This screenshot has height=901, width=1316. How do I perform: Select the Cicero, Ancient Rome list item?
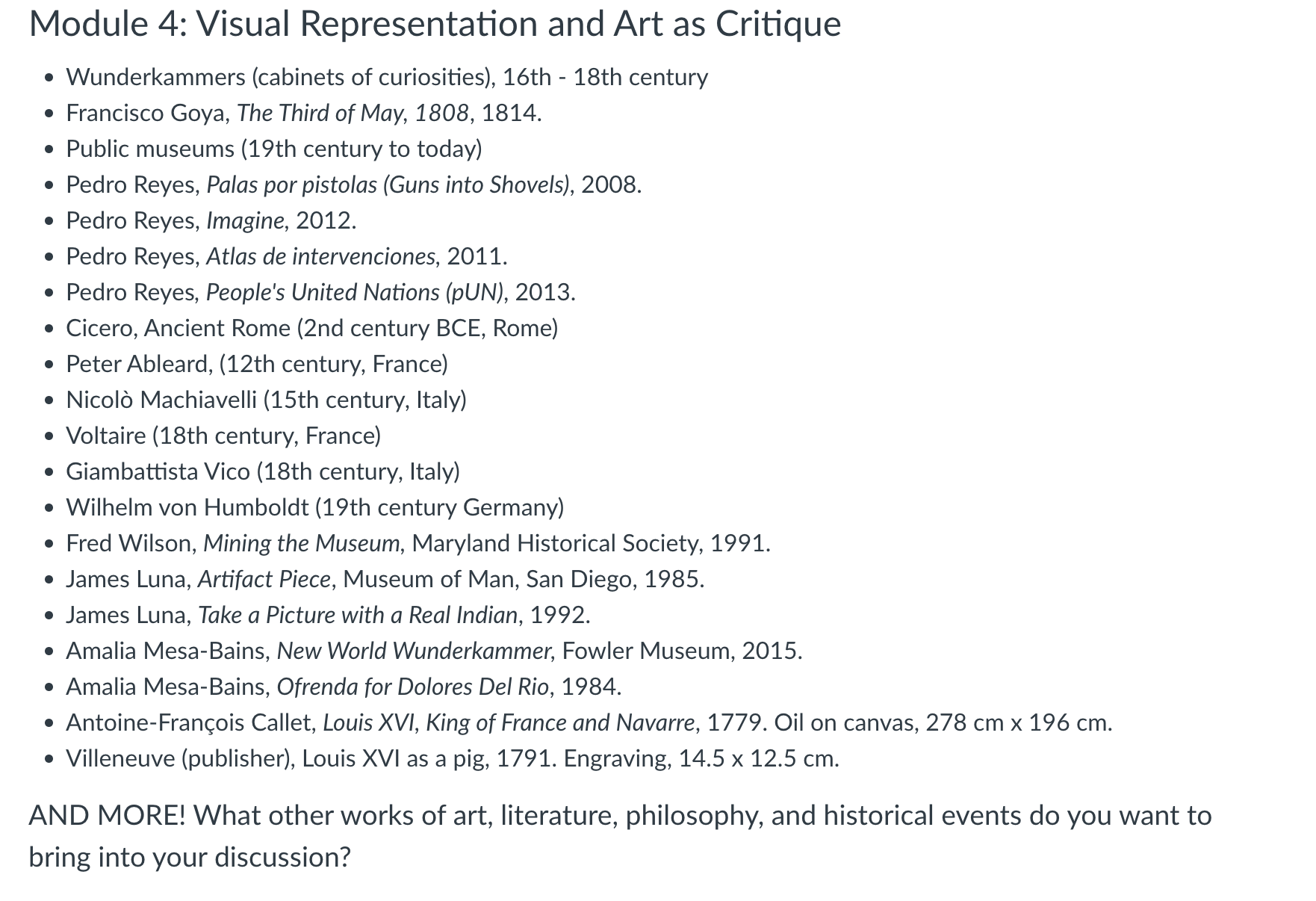(x=312, y=328)
